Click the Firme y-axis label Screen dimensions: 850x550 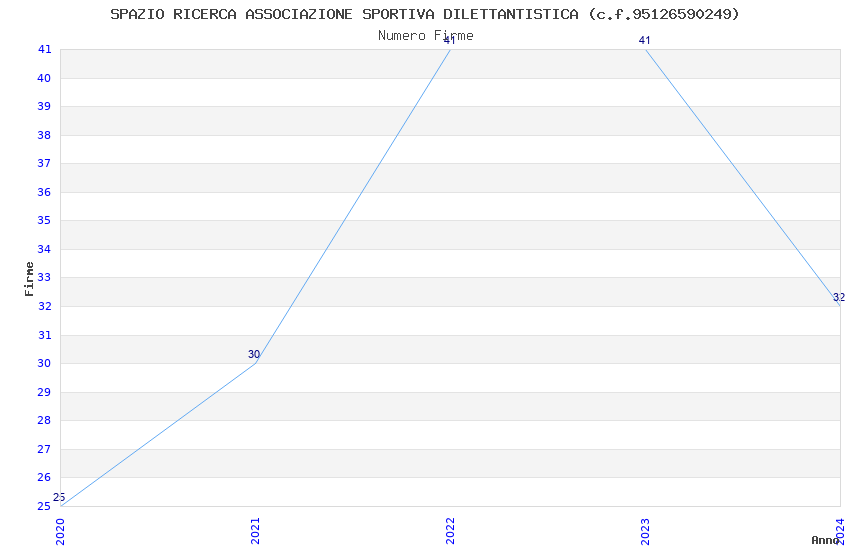click(29, 279)
